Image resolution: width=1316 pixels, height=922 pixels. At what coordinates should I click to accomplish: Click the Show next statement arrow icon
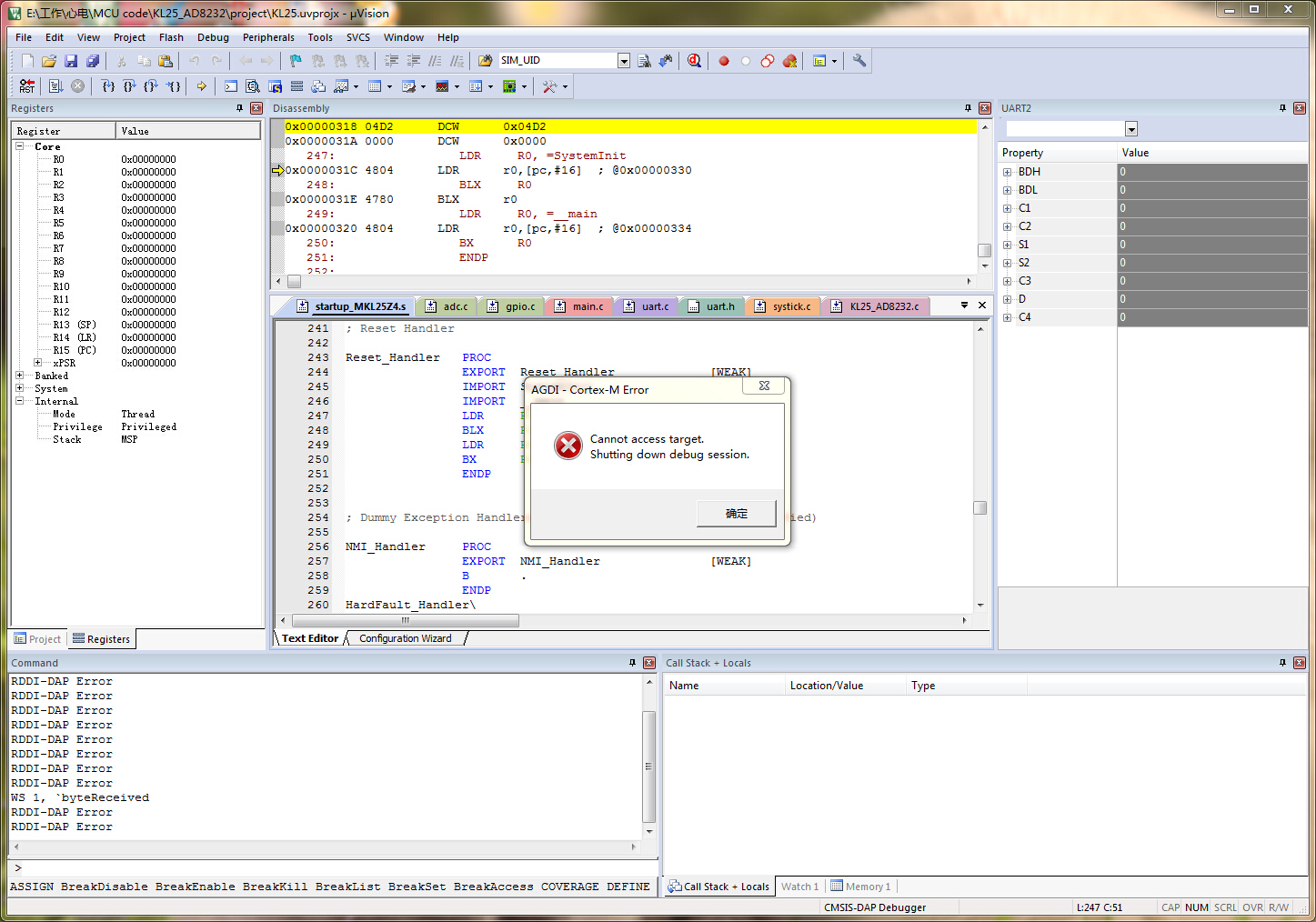pyautogui.click(x=202, y=86)
